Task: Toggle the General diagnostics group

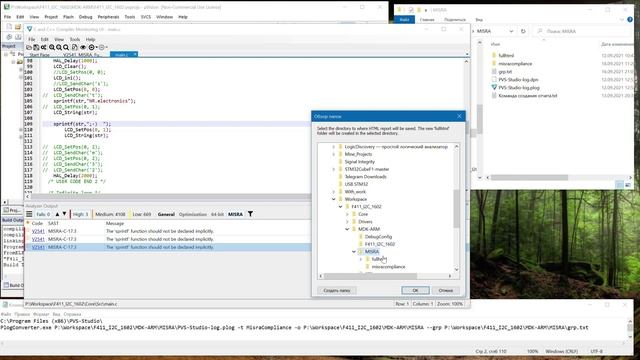Action: tap(166, 214)
